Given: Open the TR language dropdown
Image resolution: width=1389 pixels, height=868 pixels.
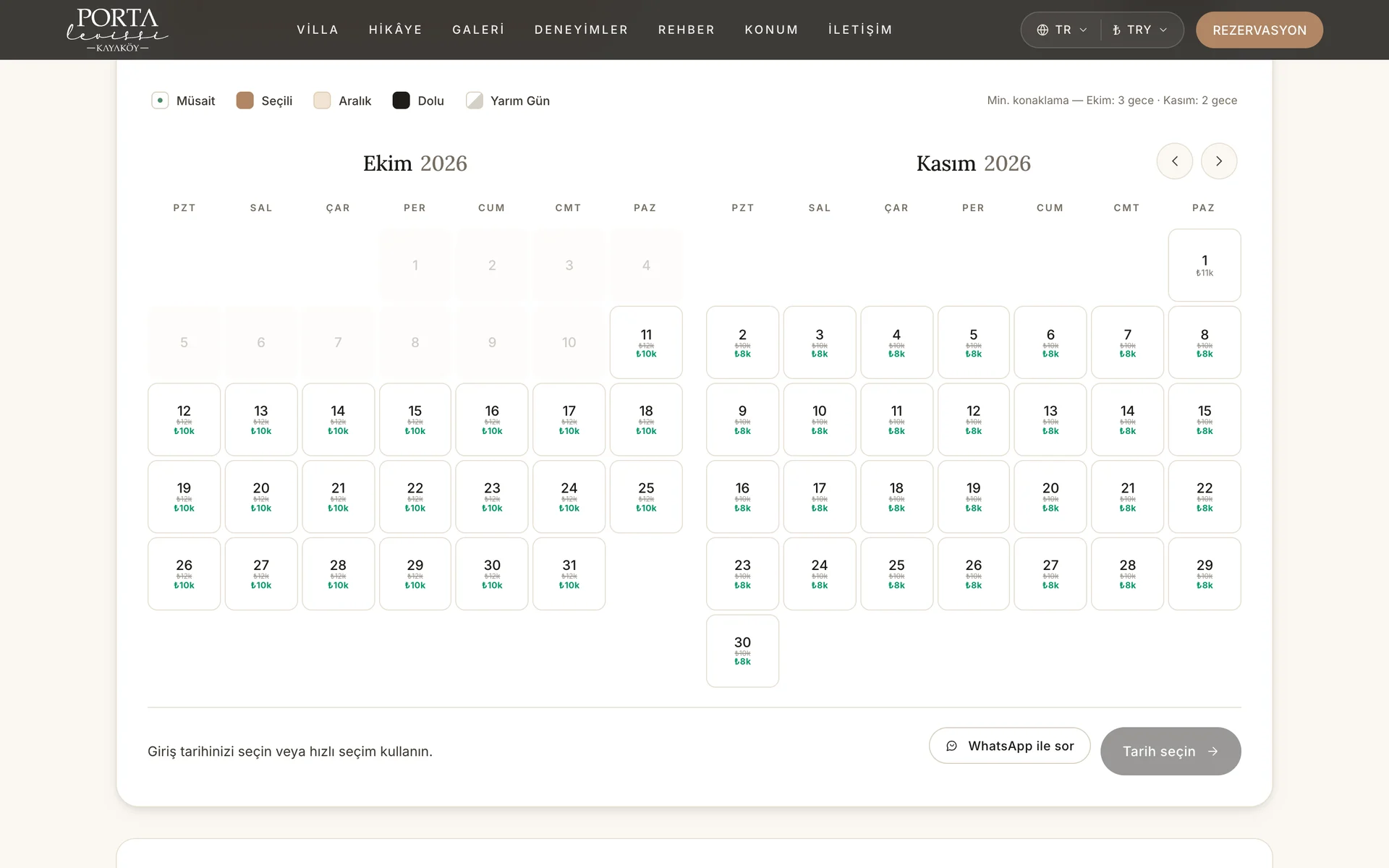Looking at the screenshot, I should (1062, 30).
